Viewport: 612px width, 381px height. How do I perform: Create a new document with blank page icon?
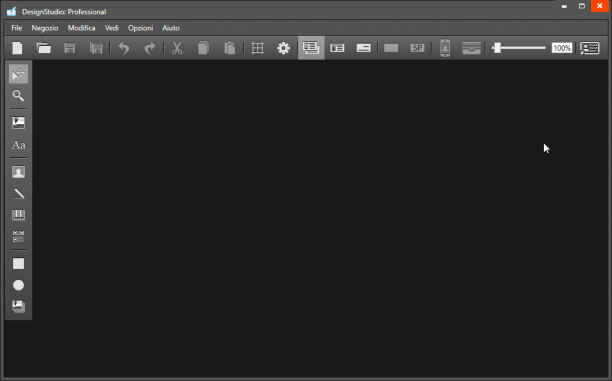pyautogui.click(x=17, y=48)
